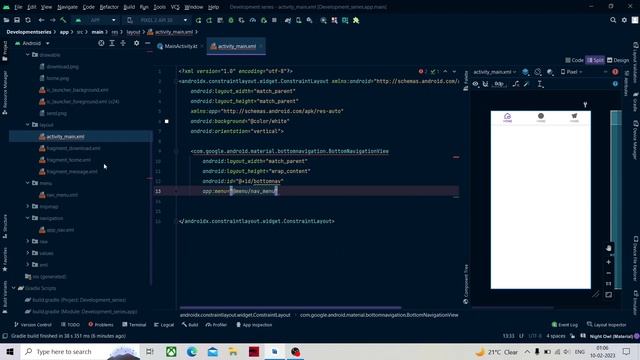This screenshot has height=360, width=640.
Task: Switch editor to Code view
Action: 574,60
